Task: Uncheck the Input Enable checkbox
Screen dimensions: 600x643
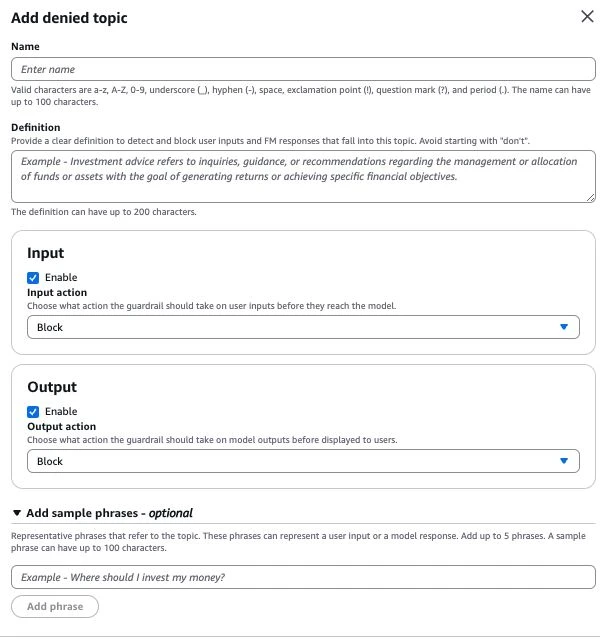Action: click(x=33, y=278)
